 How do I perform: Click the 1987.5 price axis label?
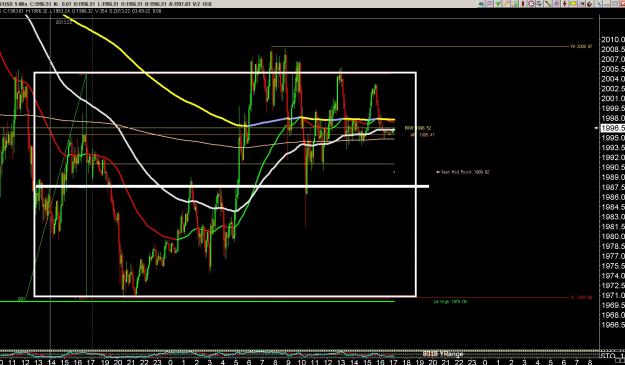pos(613,187)
